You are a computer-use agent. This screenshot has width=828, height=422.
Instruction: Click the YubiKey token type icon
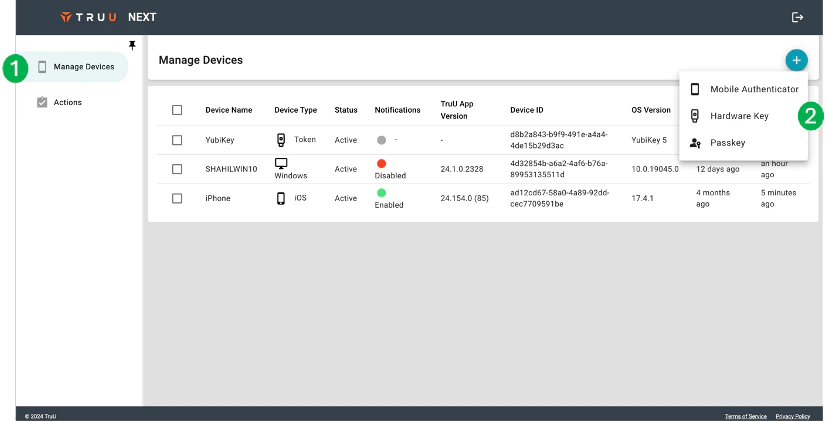(x=281, y=139)
